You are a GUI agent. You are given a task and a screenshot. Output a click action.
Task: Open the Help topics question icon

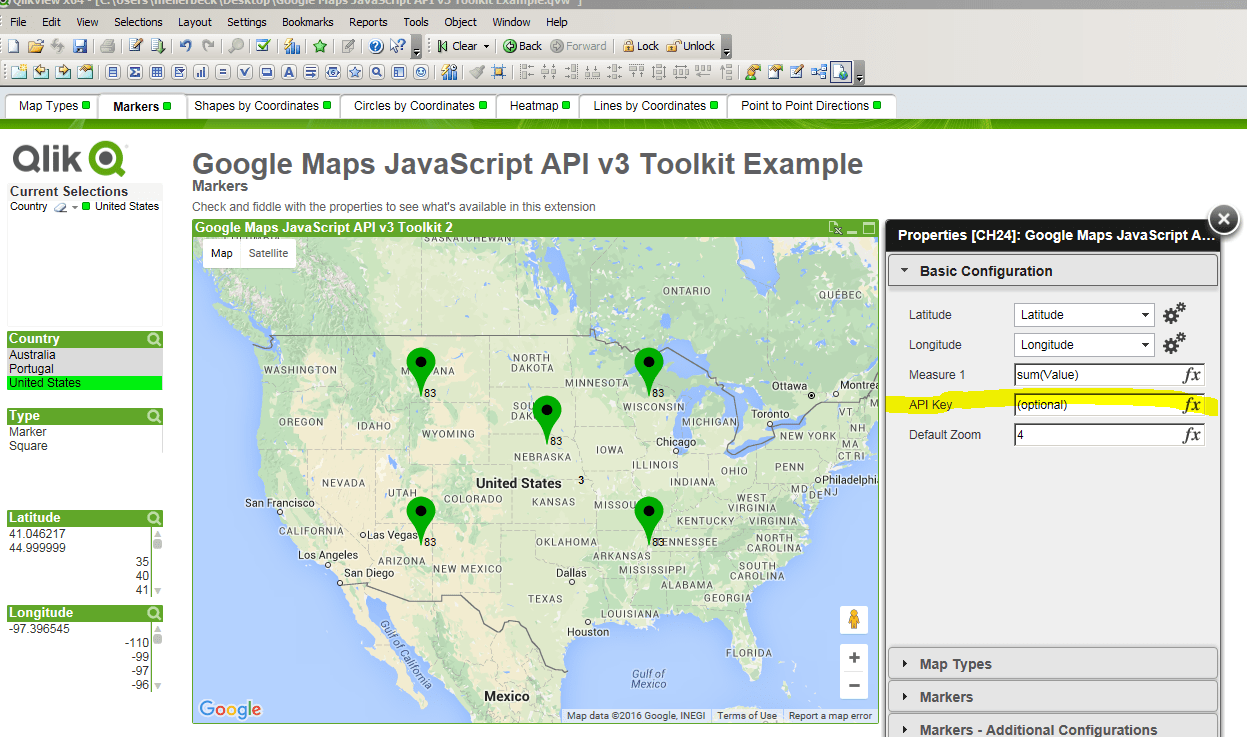[376, 46]
